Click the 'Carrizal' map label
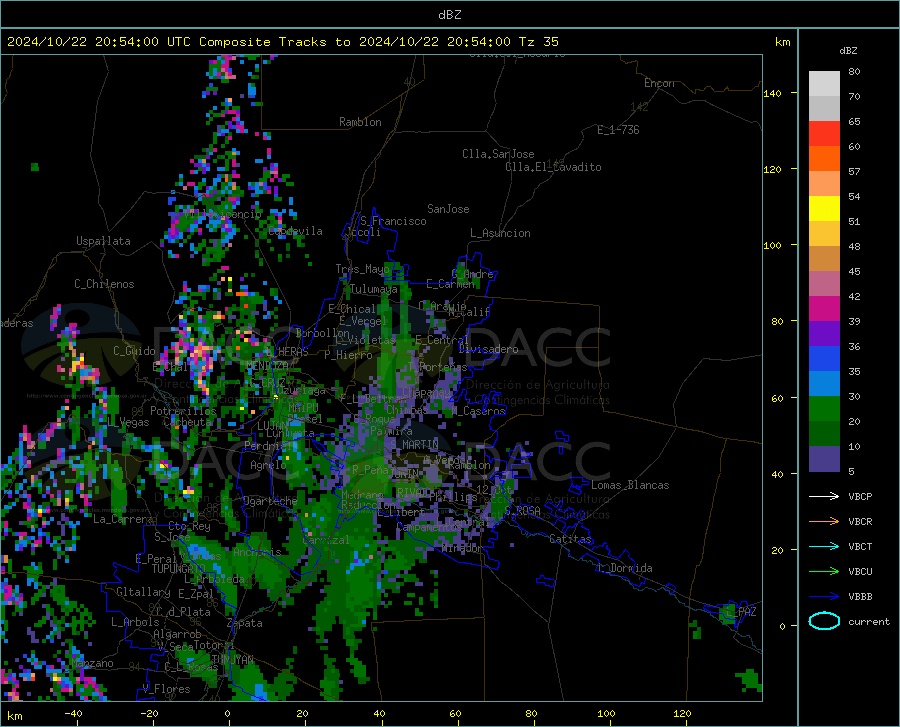Viewport: 900px width, 727px height. click(x=325, y=540)
